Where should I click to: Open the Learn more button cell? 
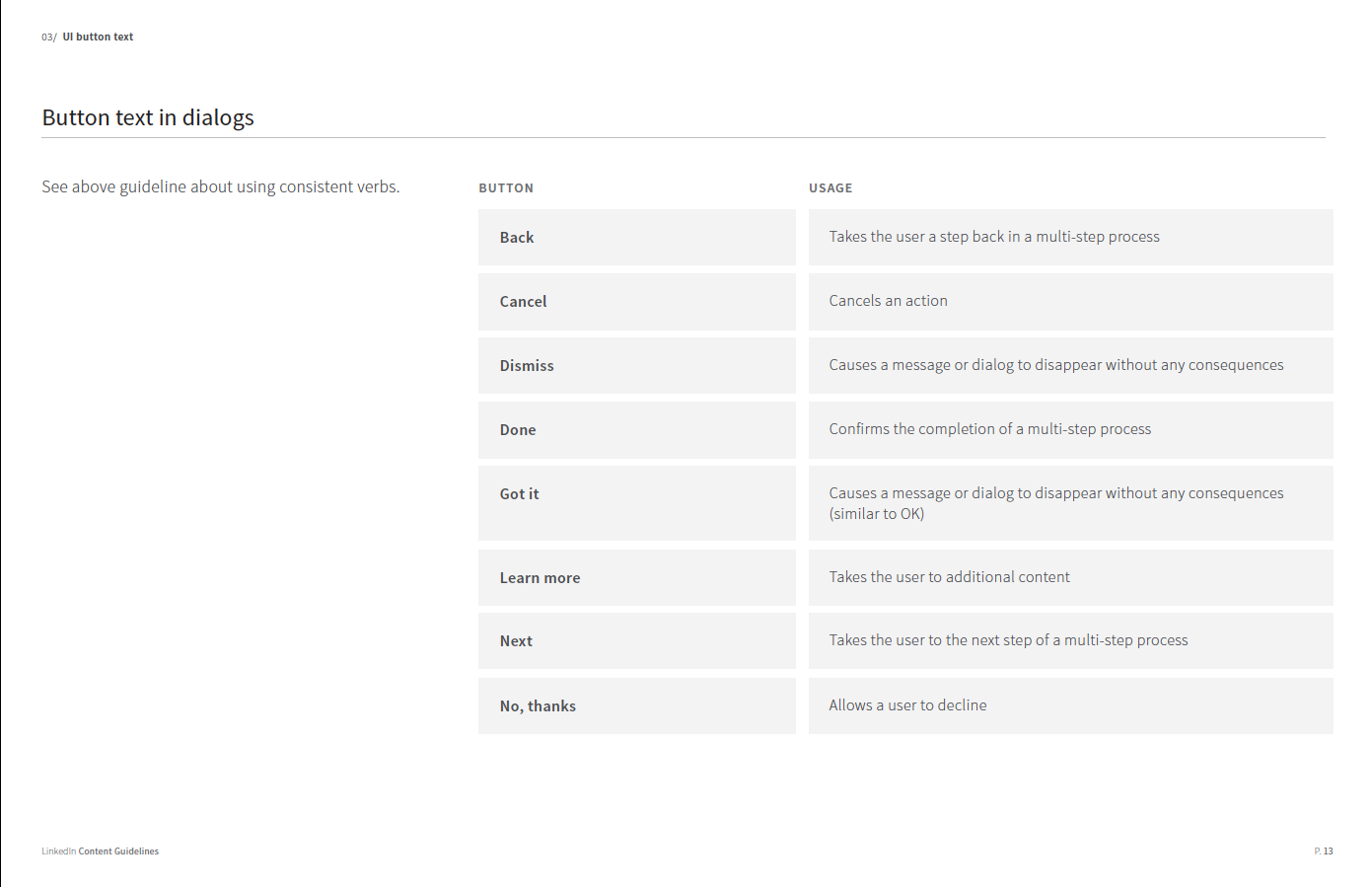click(x=636, y=577)
